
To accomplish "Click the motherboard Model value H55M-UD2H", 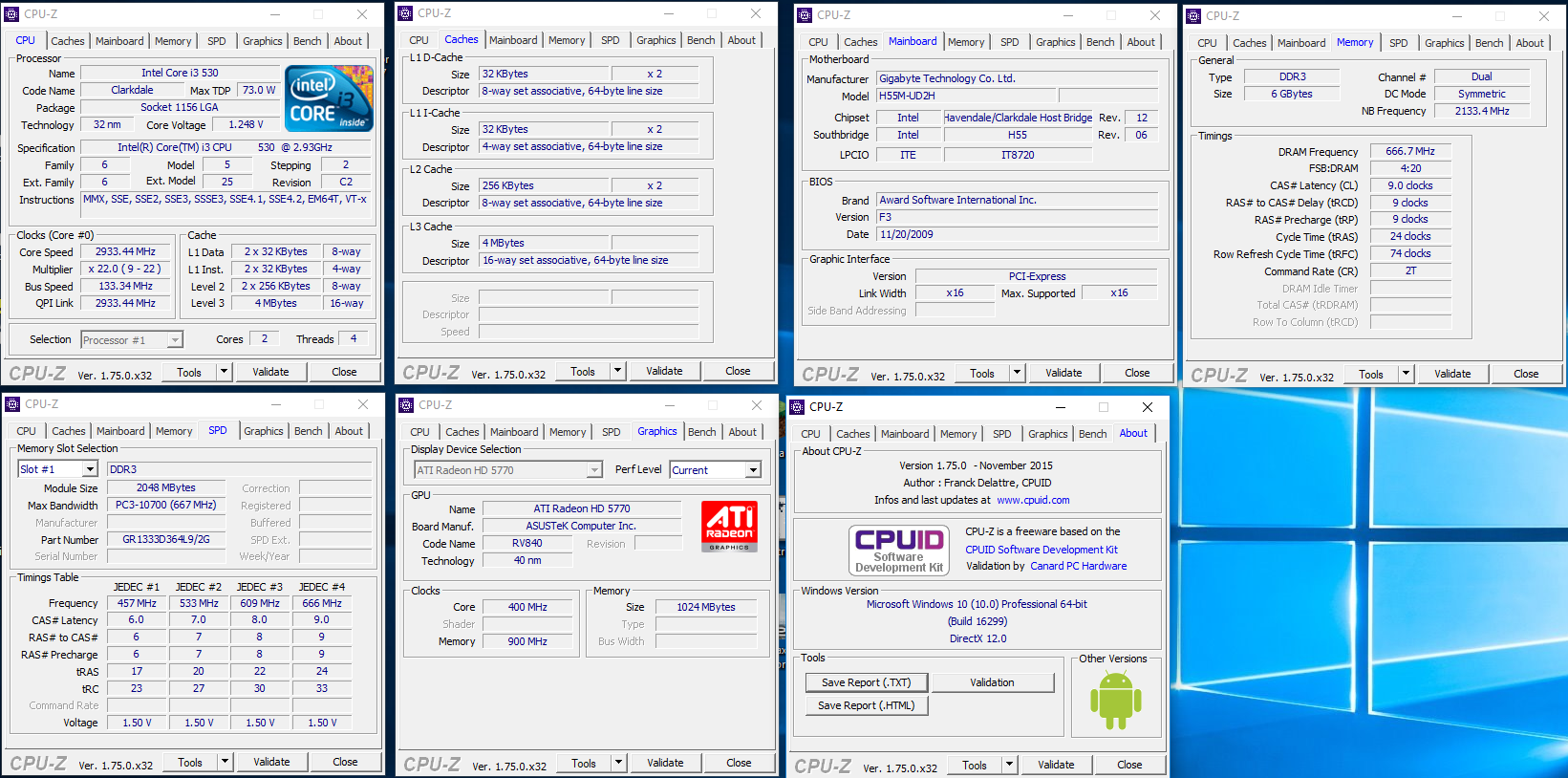I will tap(966, 96).
